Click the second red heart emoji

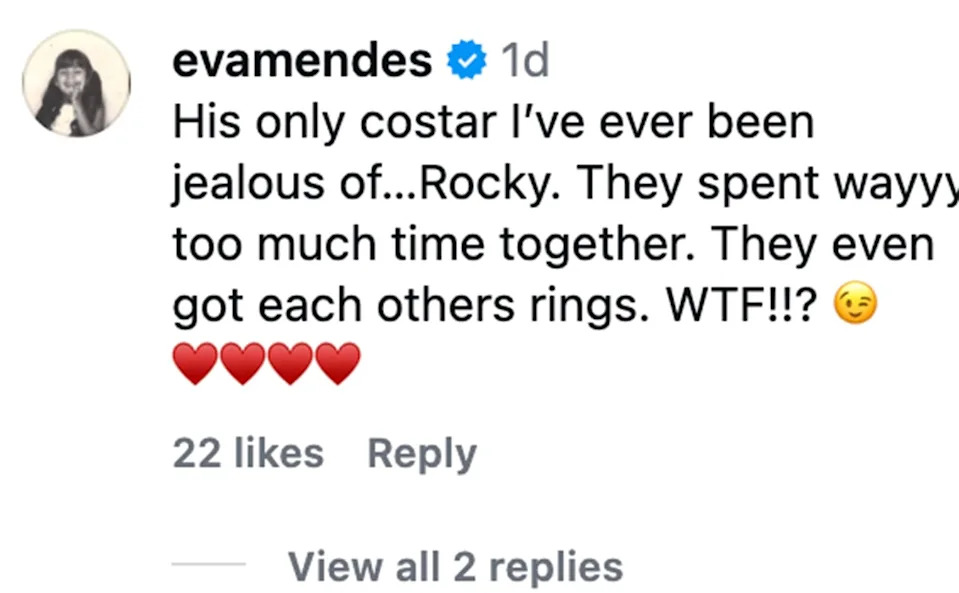(243, 363)
